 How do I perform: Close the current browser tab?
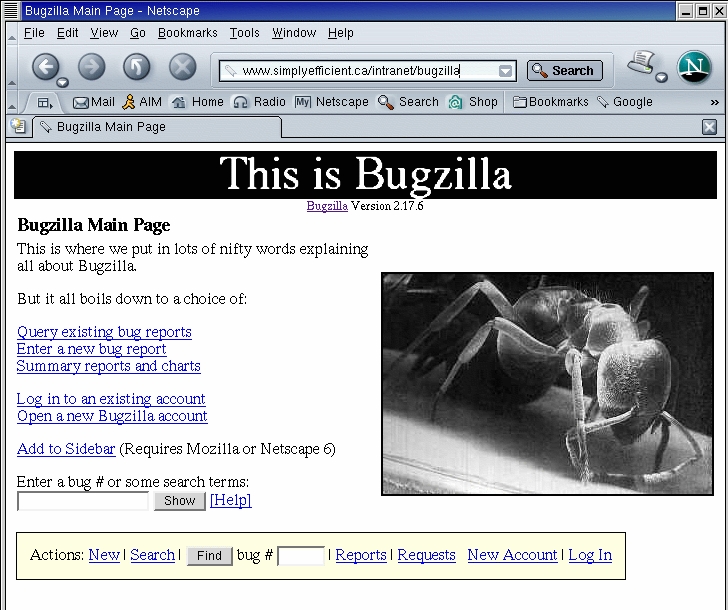709,127
